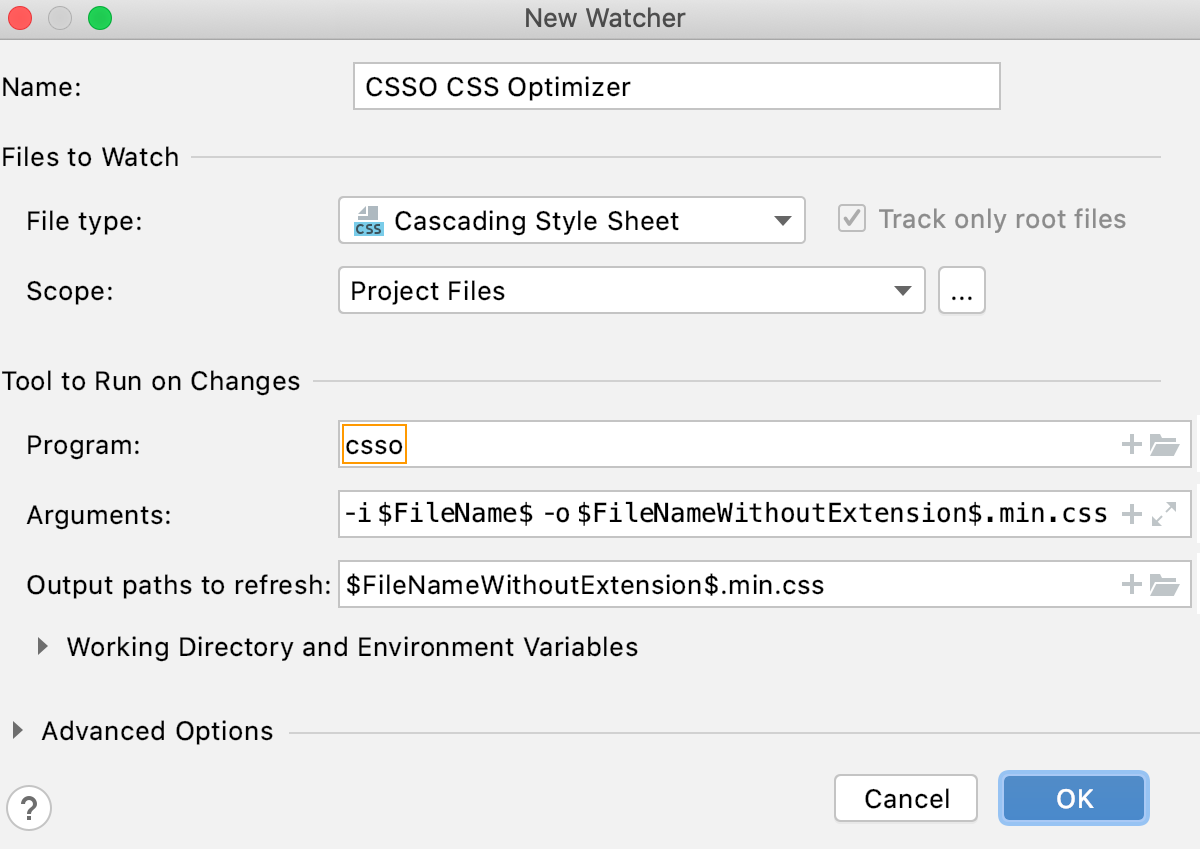Open the folder browse icon for Output paths

pos(1166,584)
